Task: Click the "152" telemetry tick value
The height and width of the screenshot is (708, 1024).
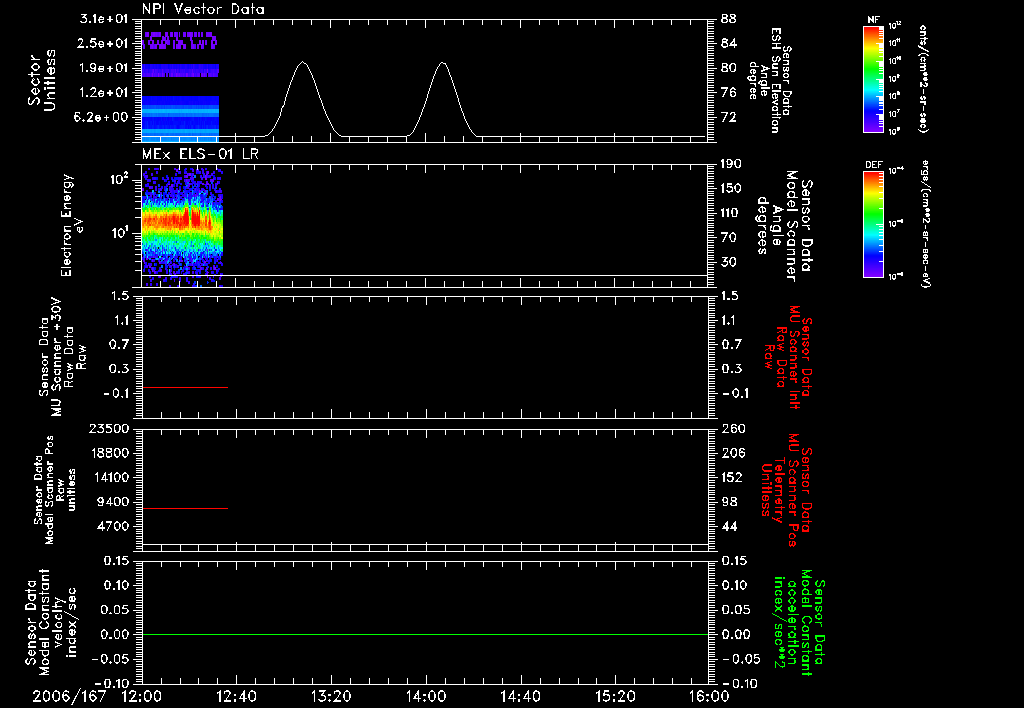Action: (x=732, y=477)
